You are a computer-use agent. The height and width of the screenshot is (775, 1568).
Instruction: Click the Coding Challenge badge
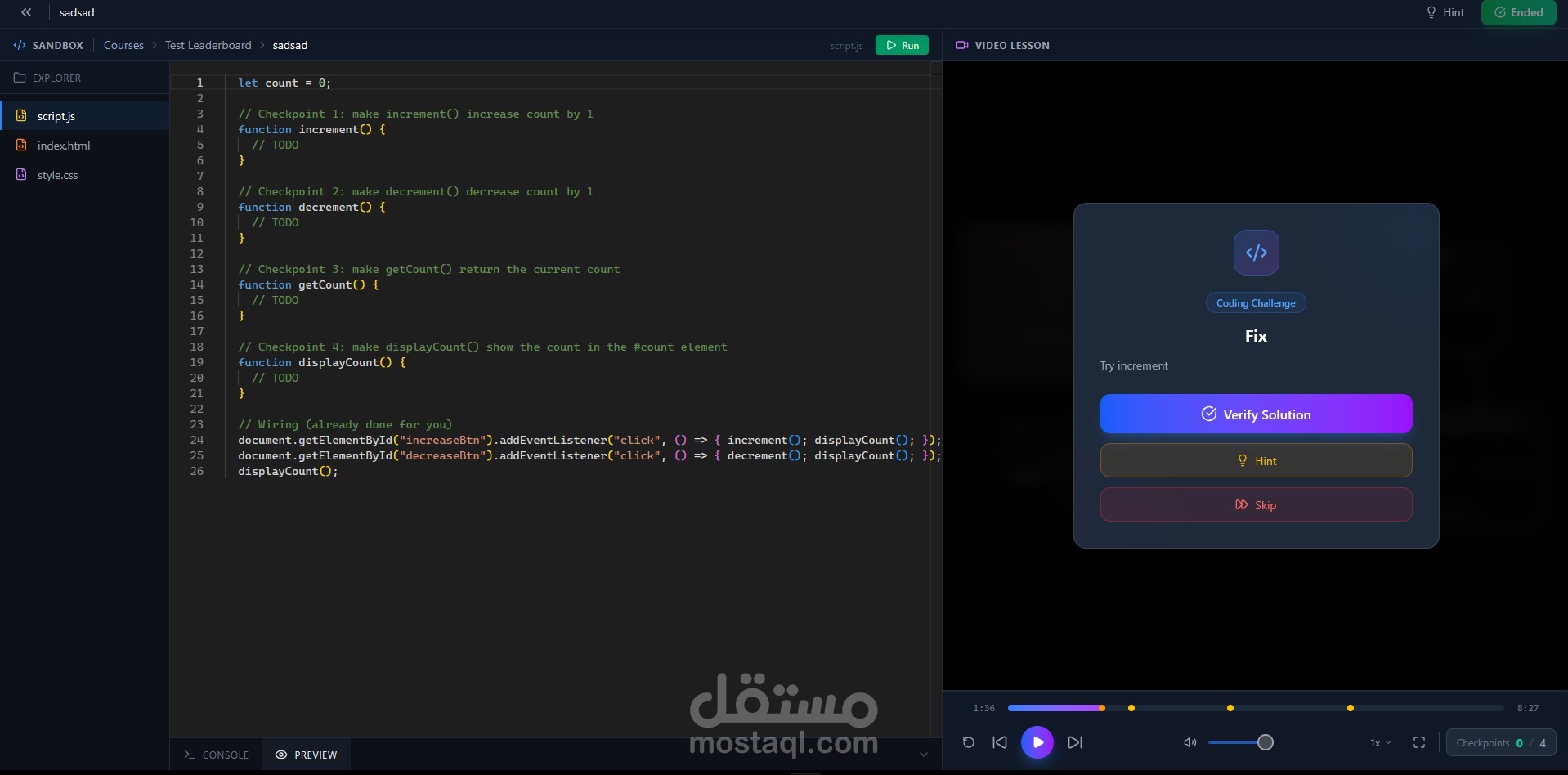(1256, 303)
